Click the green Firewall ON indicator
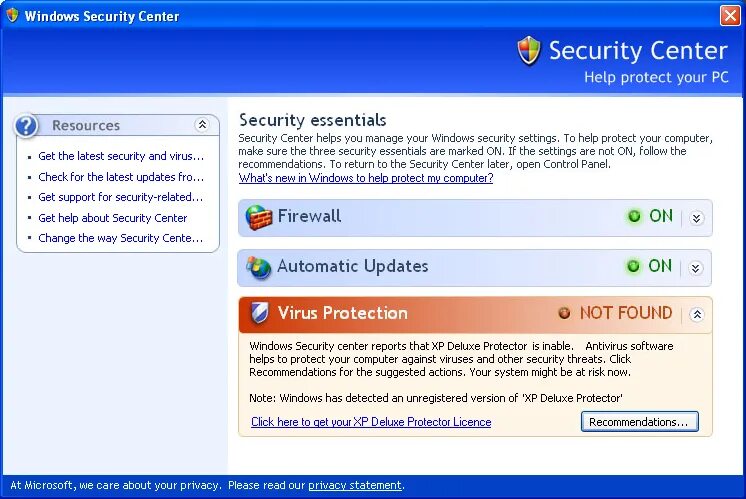746x499 pixels. [x=634, y=216]
